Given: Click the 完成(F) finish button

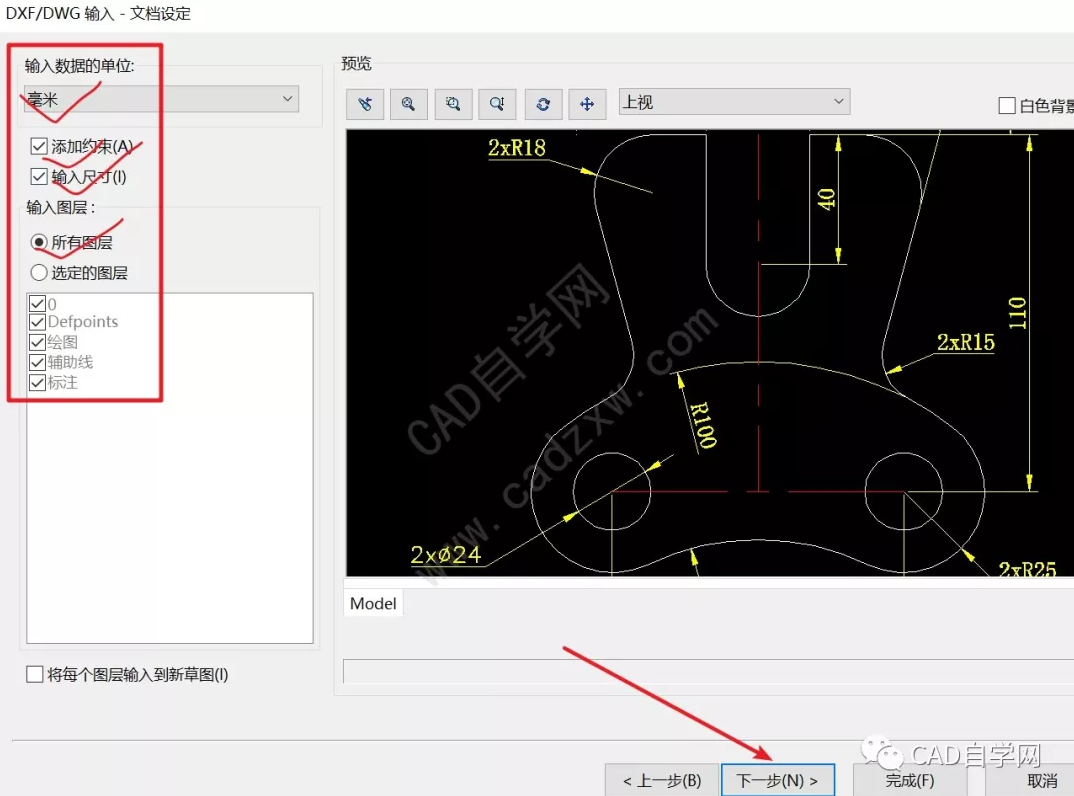Looking at the screenshot, I should 909,780.
